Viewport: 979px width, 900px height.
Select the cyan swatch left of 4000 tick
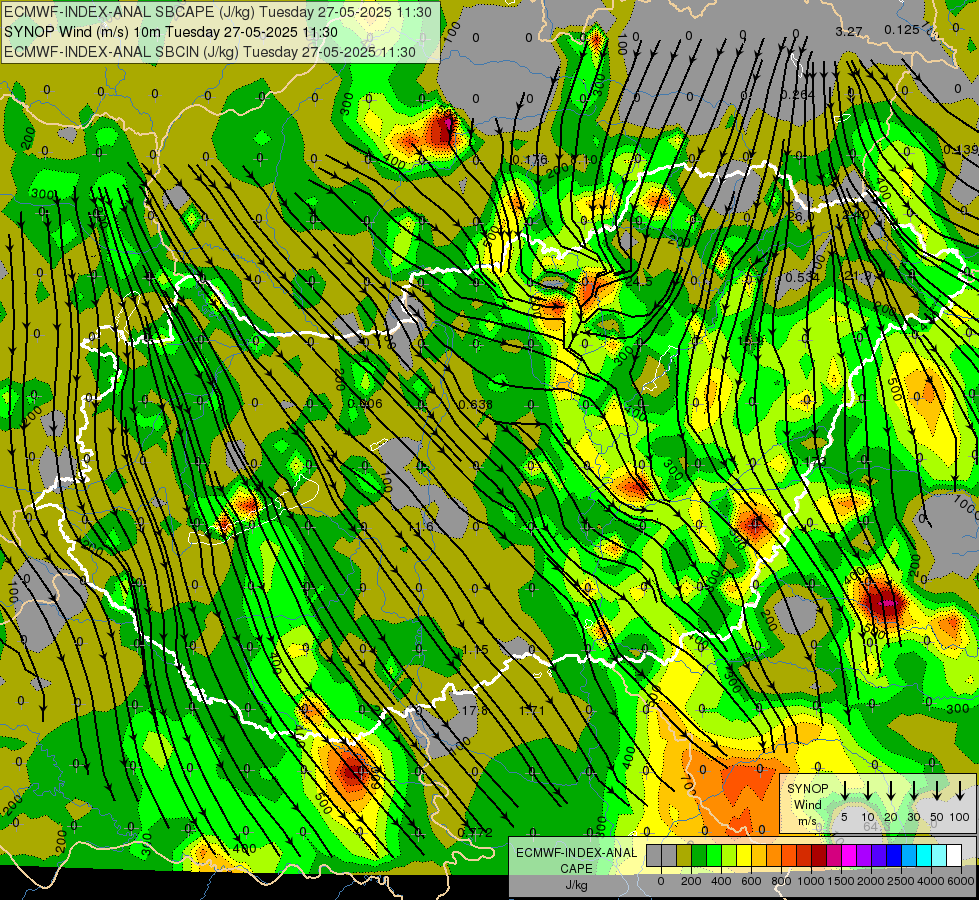coord(925,856)
